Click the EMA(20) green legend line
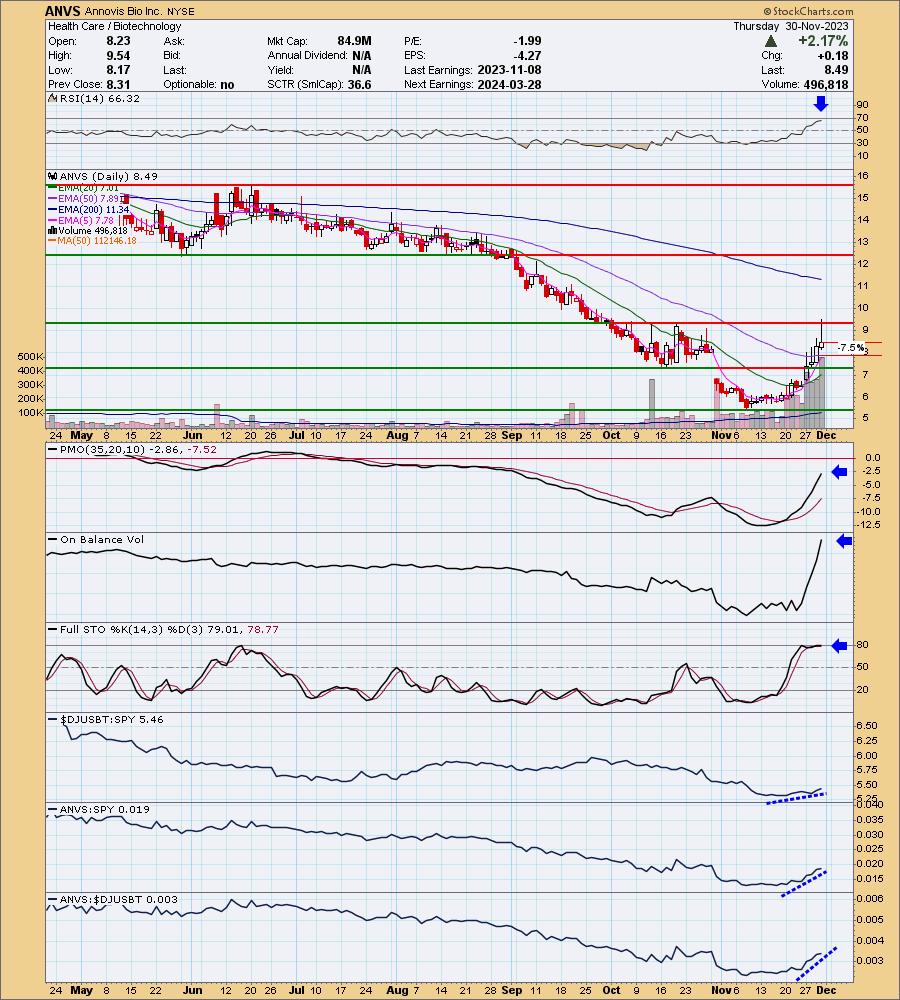 tap(52, 188)
